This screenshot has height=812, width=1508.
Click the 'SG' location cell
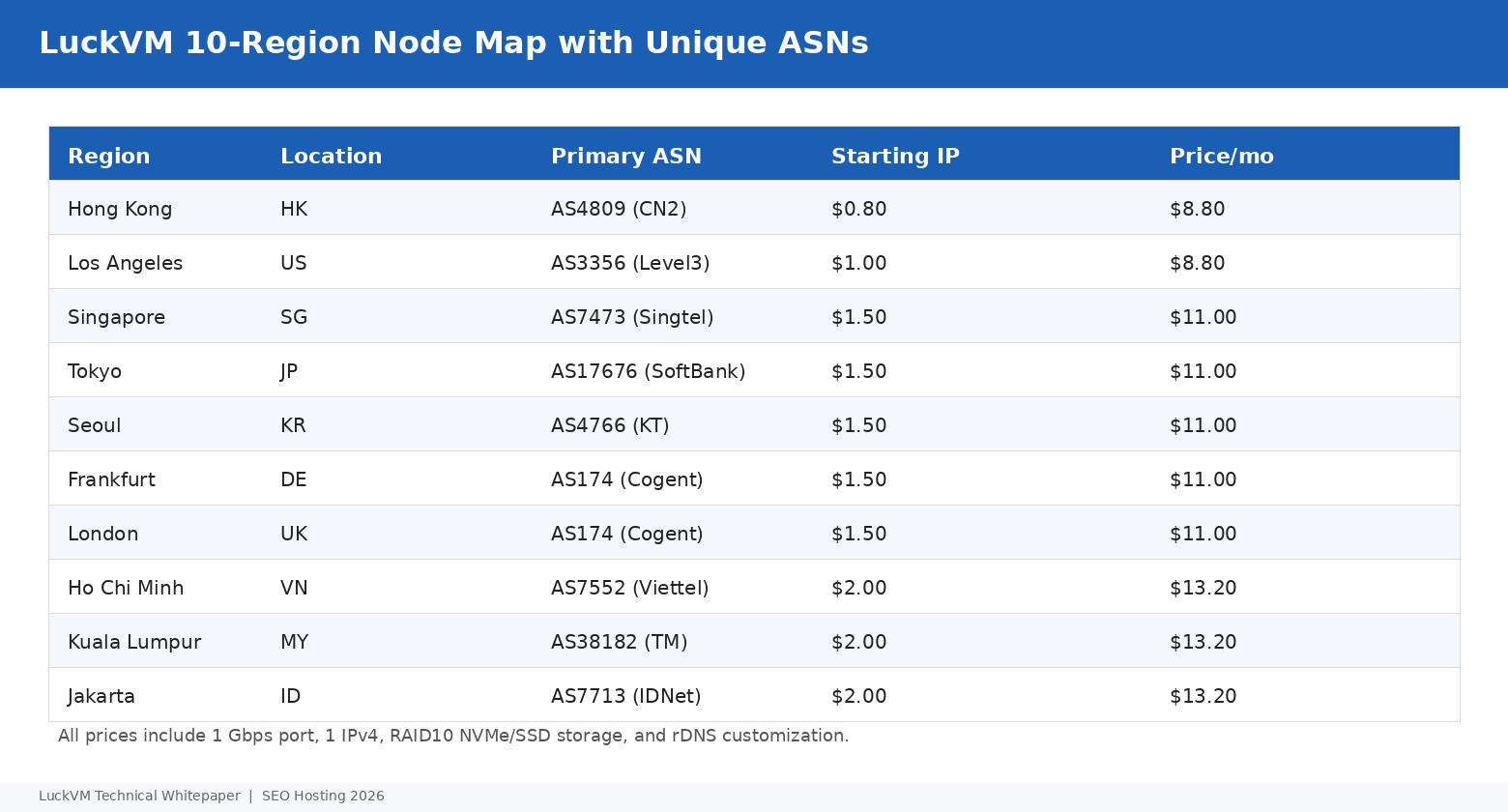coord(294,317)
